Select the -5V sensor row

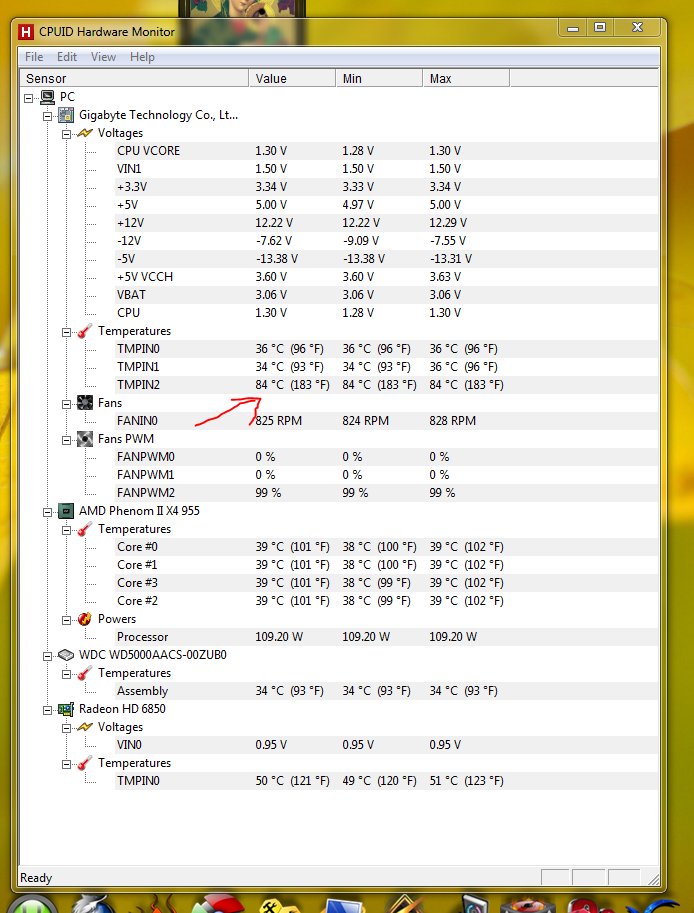(387, 259)
